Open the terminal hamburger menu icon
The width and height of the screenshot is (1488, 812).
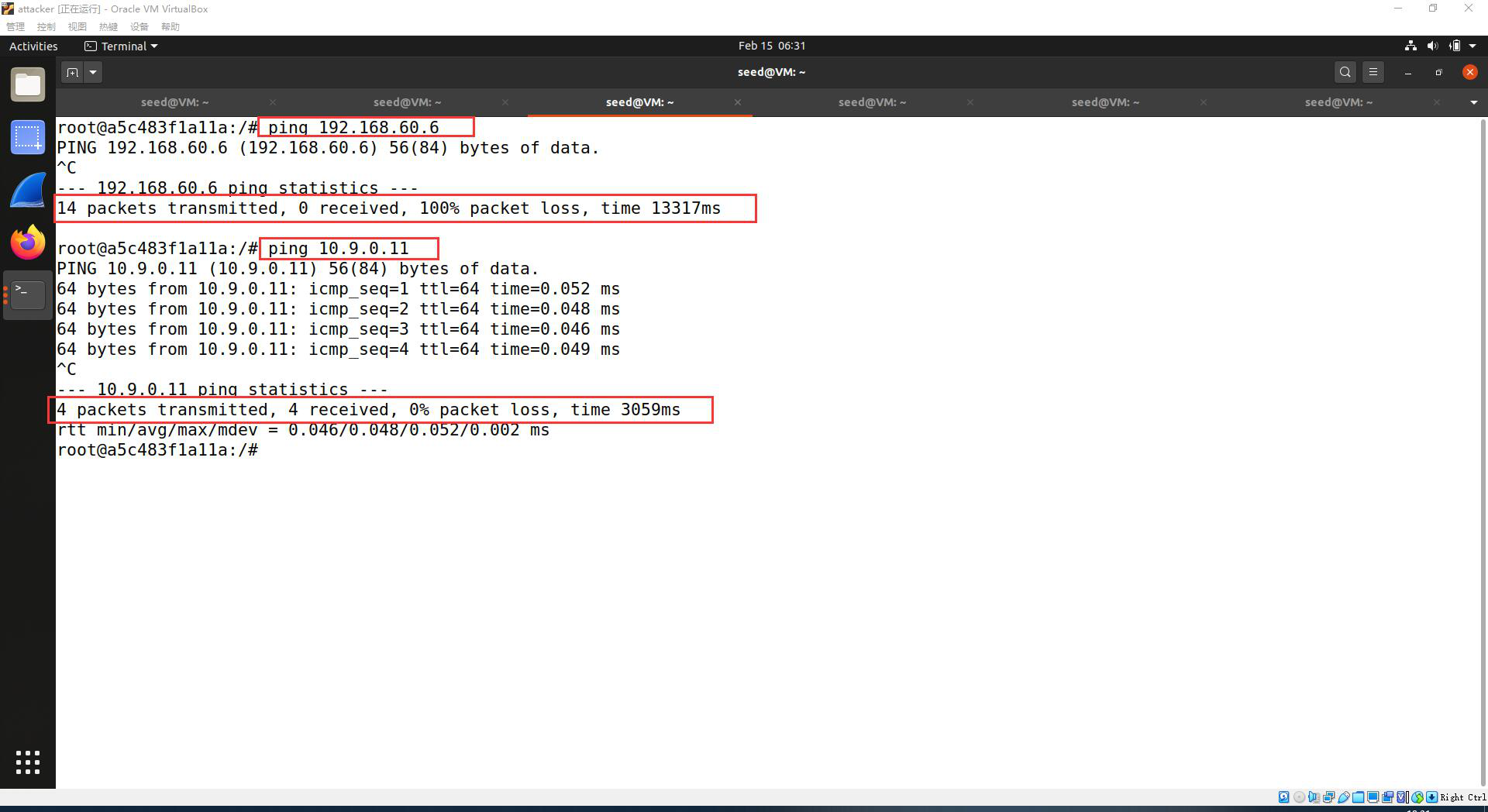pos(1373,71)
